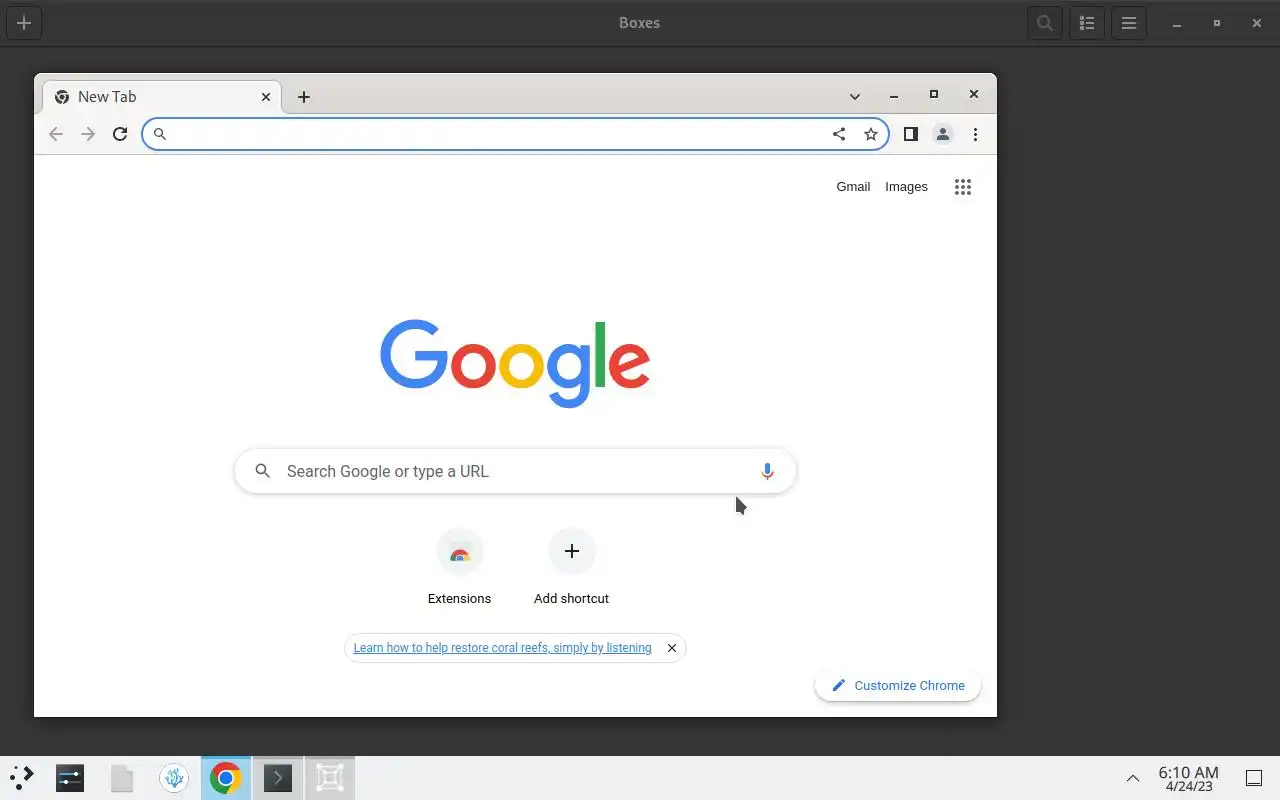
Task: Open the Boxes hamburger menu
Action: click(1129, 23)
